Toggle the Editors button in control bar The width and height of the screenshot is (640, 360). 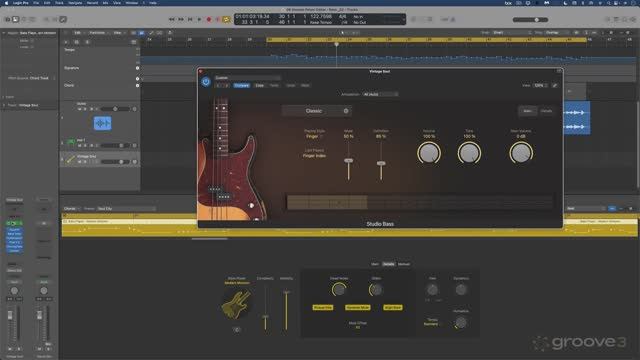pyautogui.click(x=63, y=19)
